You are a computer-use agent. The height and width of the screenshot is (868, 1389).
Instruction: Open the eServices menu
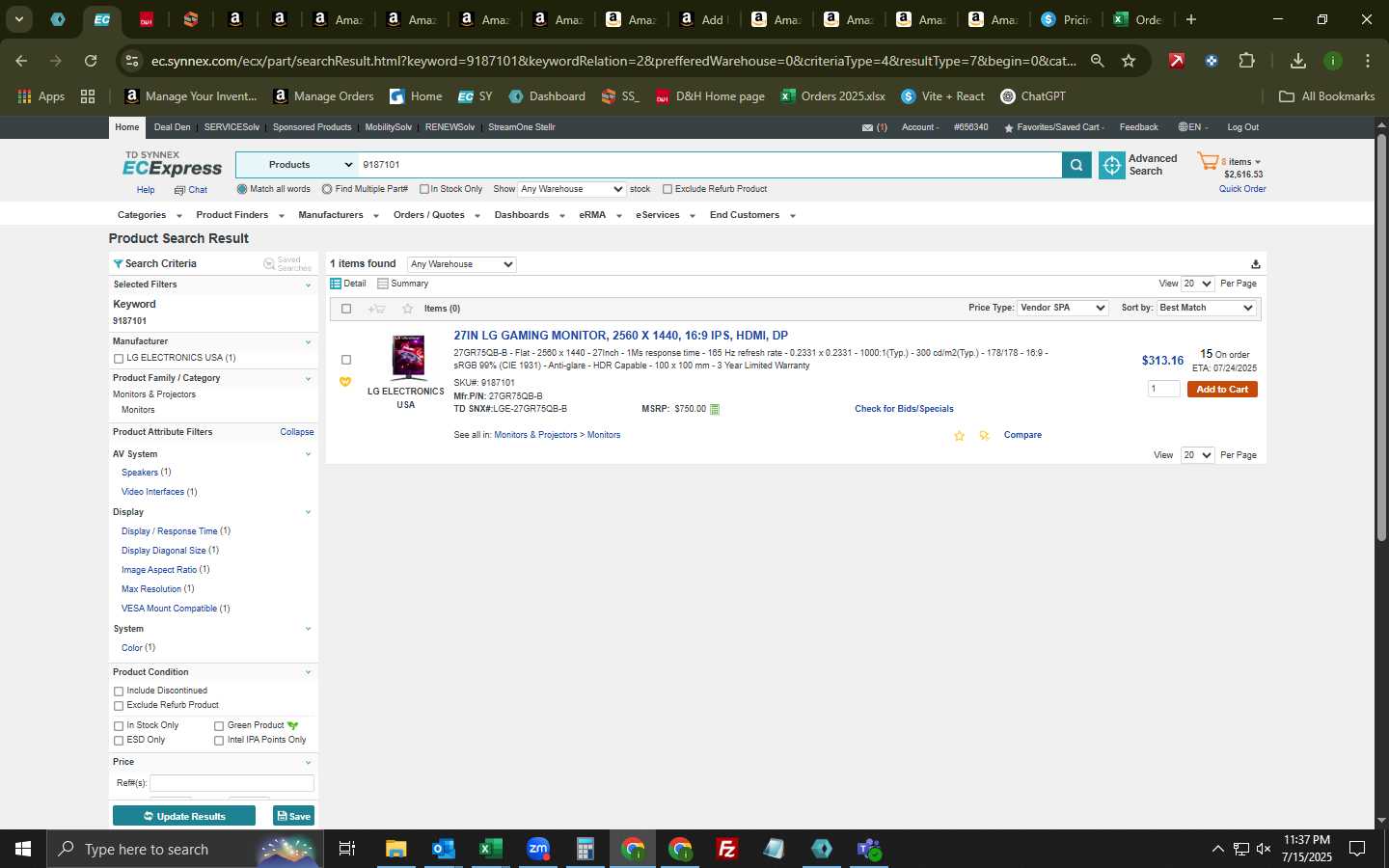665,215
